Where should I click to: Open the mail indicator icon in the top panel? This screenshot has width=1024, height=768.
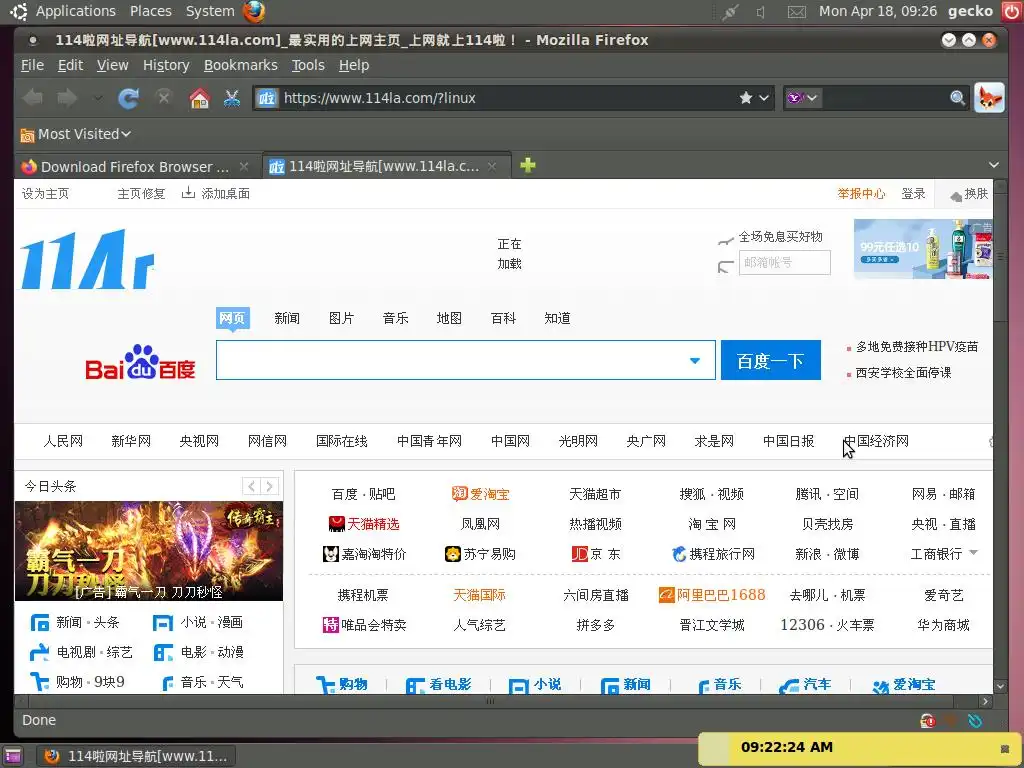point(796,12)
